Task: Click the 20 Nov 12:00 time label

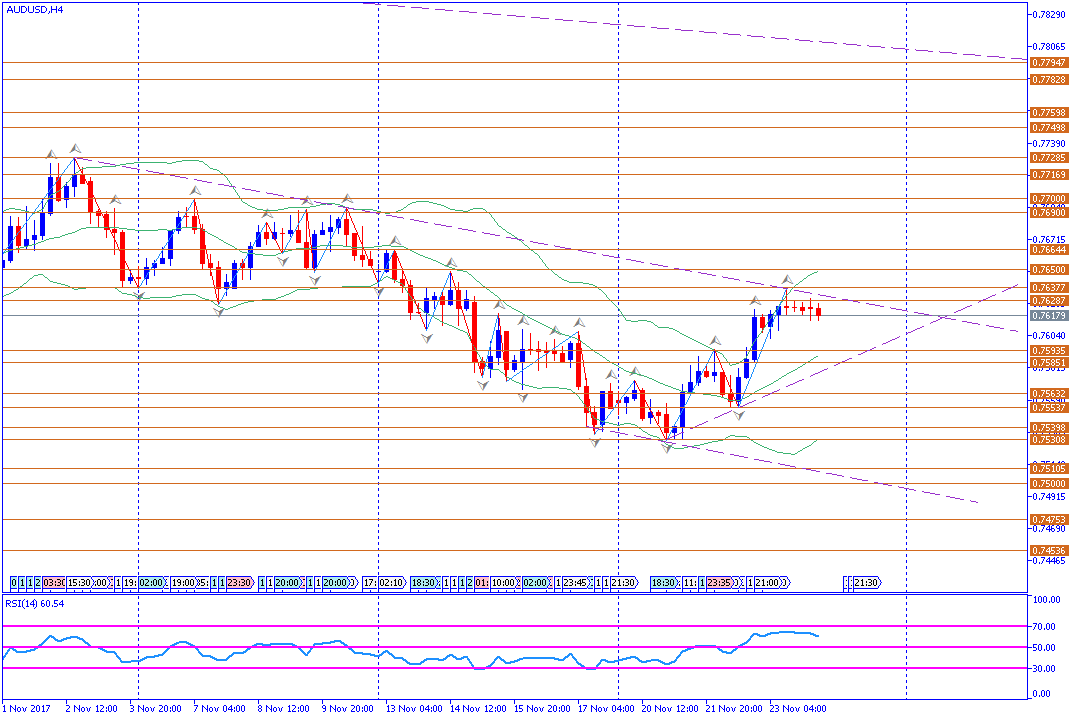Action: pos(670,709)
